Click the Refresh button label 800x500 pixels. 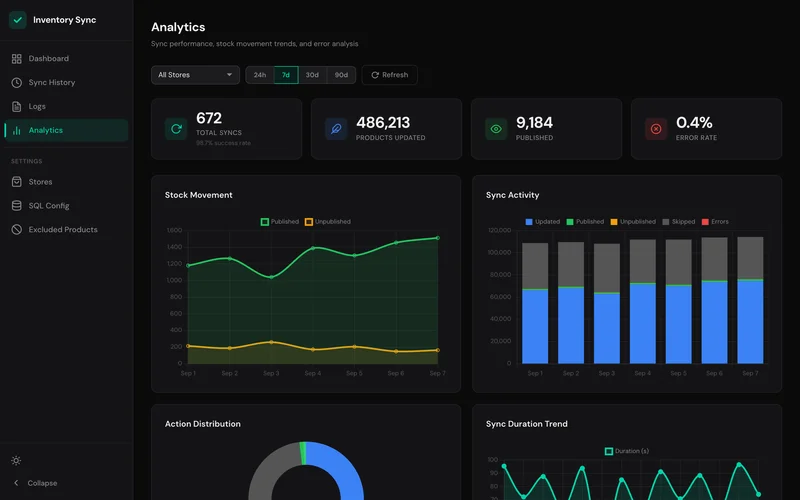coord(395,75)
